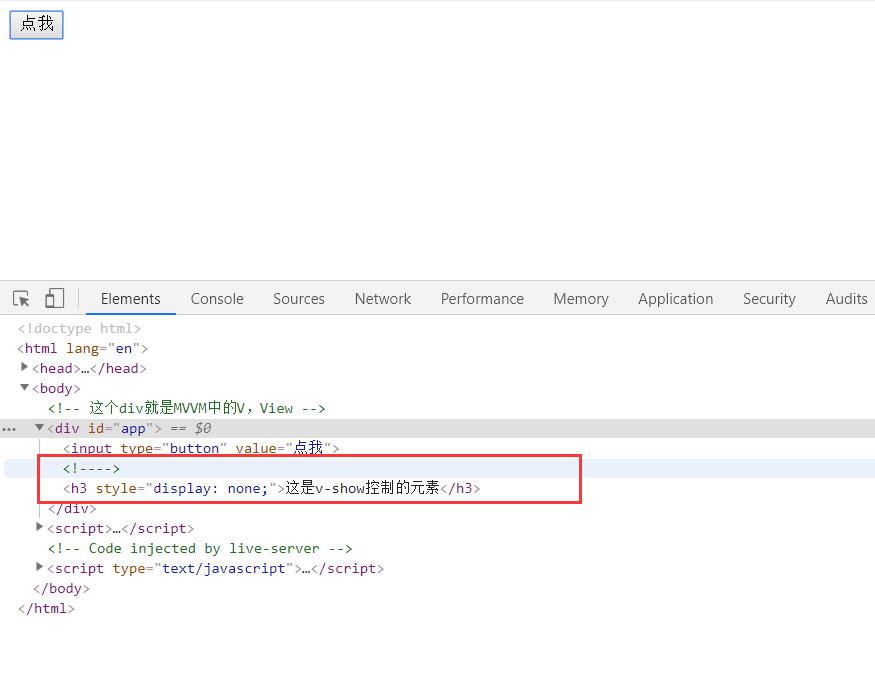Activate the inspect element picker icon
875x689 pixels.
coord(21,299)
